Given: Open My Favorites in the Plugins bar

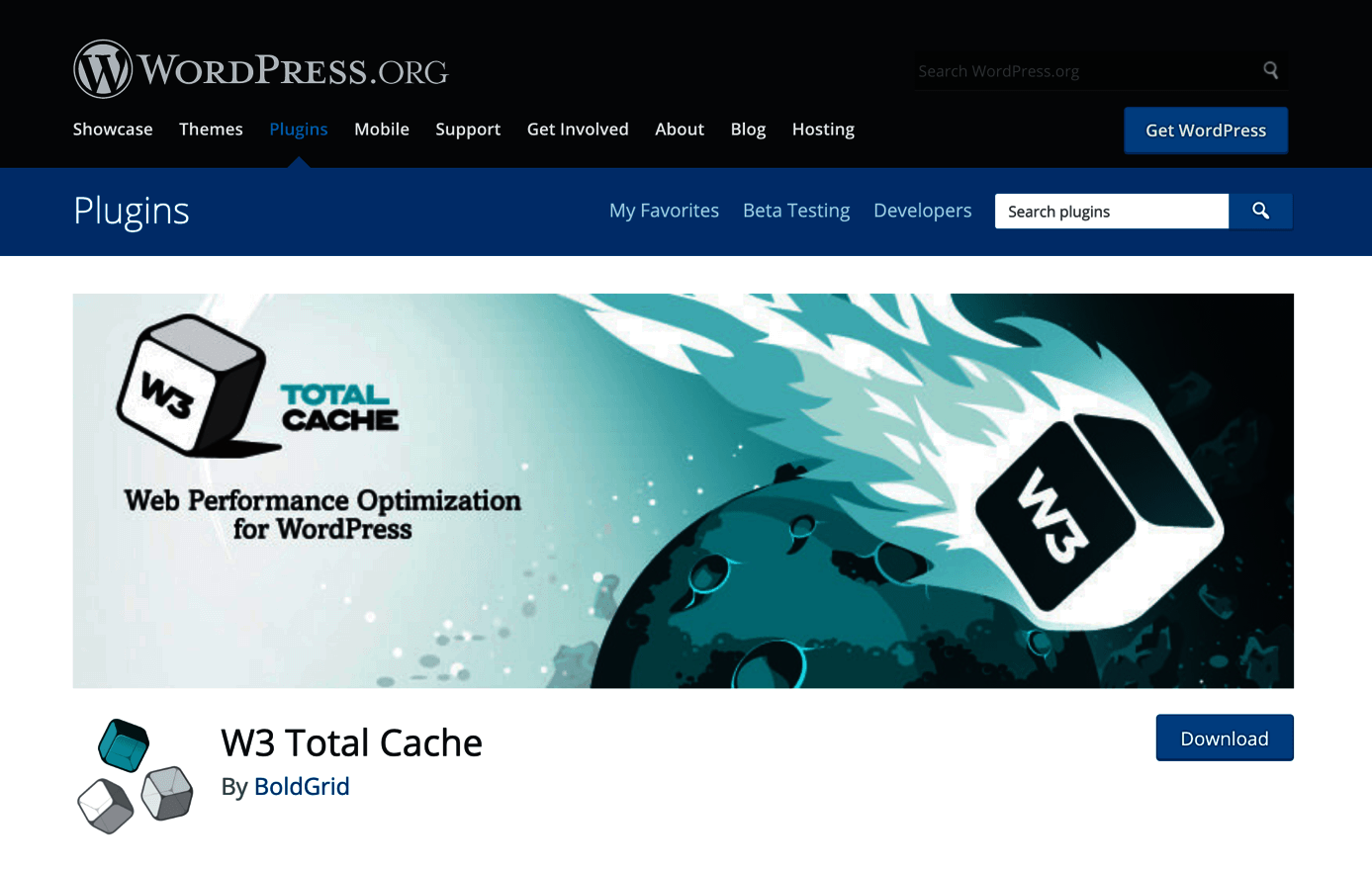Looking at the screenshot, I should coord(664,211).
